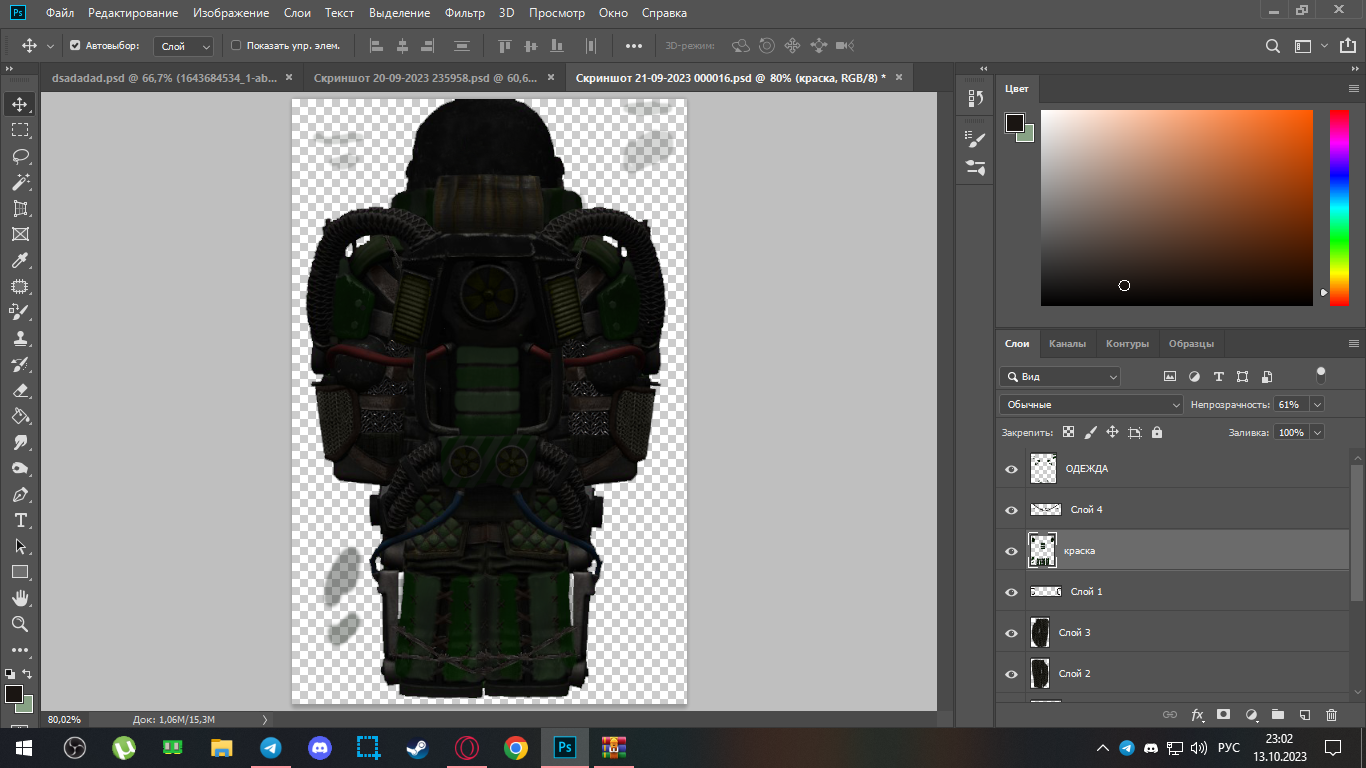The image size is (1366, 768).
Task: Switch to the Контуры tab
Action: [1127, 343]
